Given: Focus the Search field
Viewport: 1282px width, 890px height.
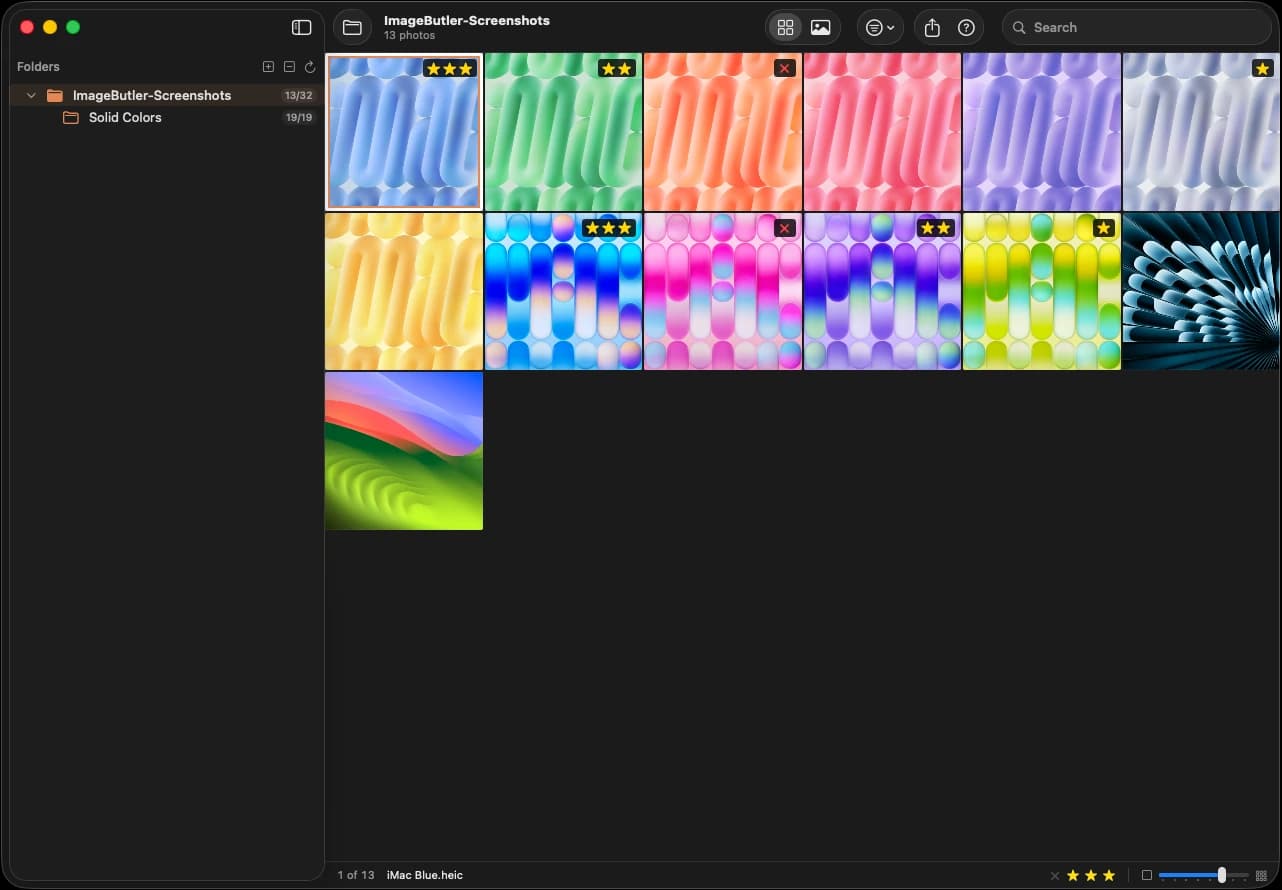Looking at the screenshot, I should pyautogui.click(x=1136, y=28).
